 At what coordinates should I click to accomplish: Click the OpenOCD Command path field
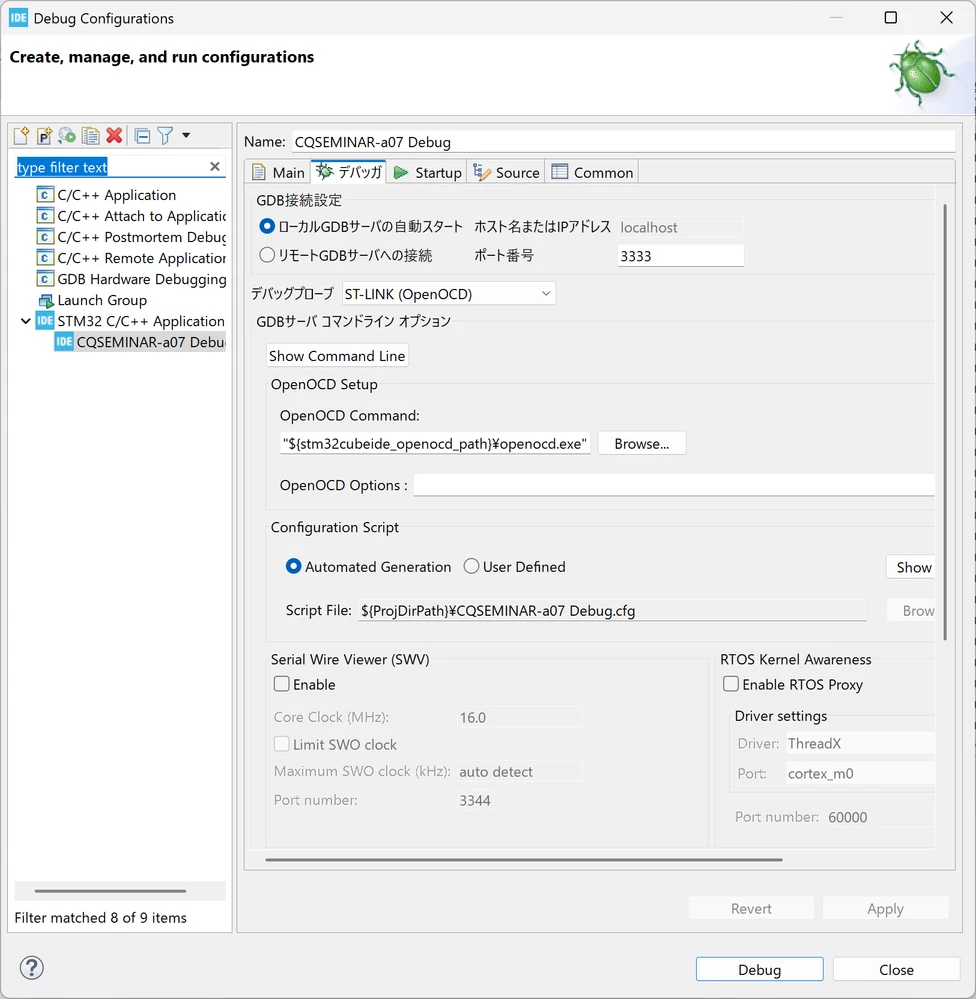point(435,443)
